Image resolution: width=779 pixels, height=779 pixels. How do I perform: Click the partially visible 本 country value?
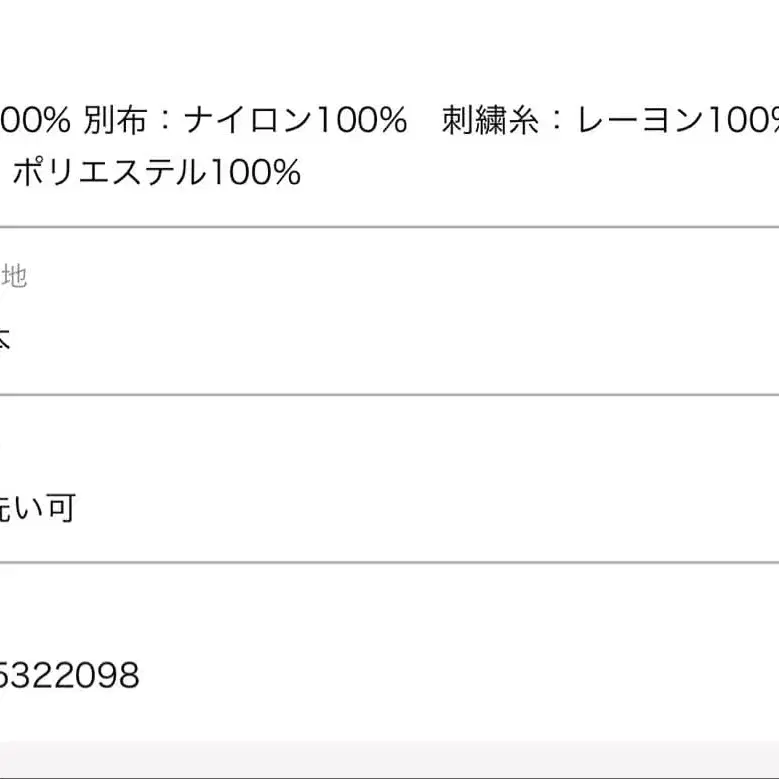coord(4,339)
